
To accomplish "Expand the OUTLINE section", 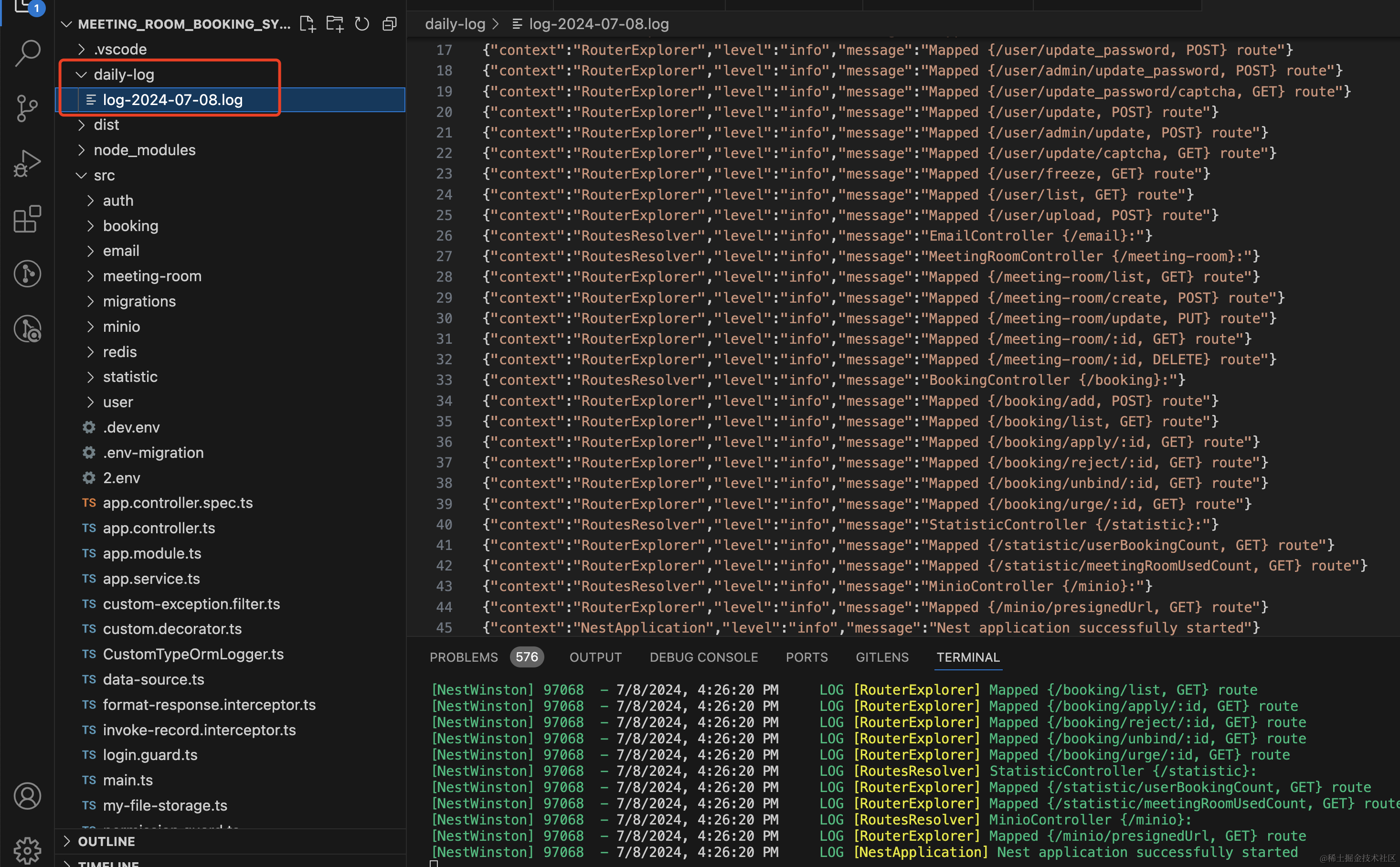I will [x=106, y=841].
